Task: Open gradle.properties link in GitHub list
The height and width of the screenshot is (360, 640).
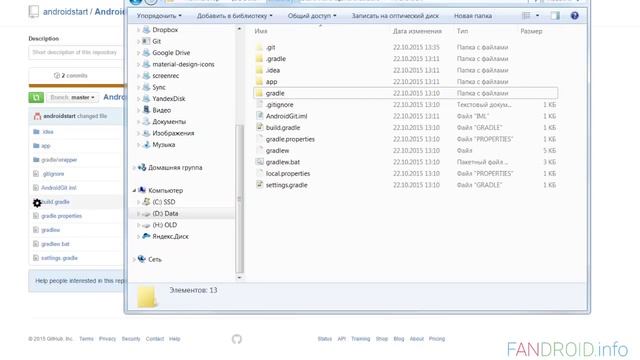Action: [62, 216]
